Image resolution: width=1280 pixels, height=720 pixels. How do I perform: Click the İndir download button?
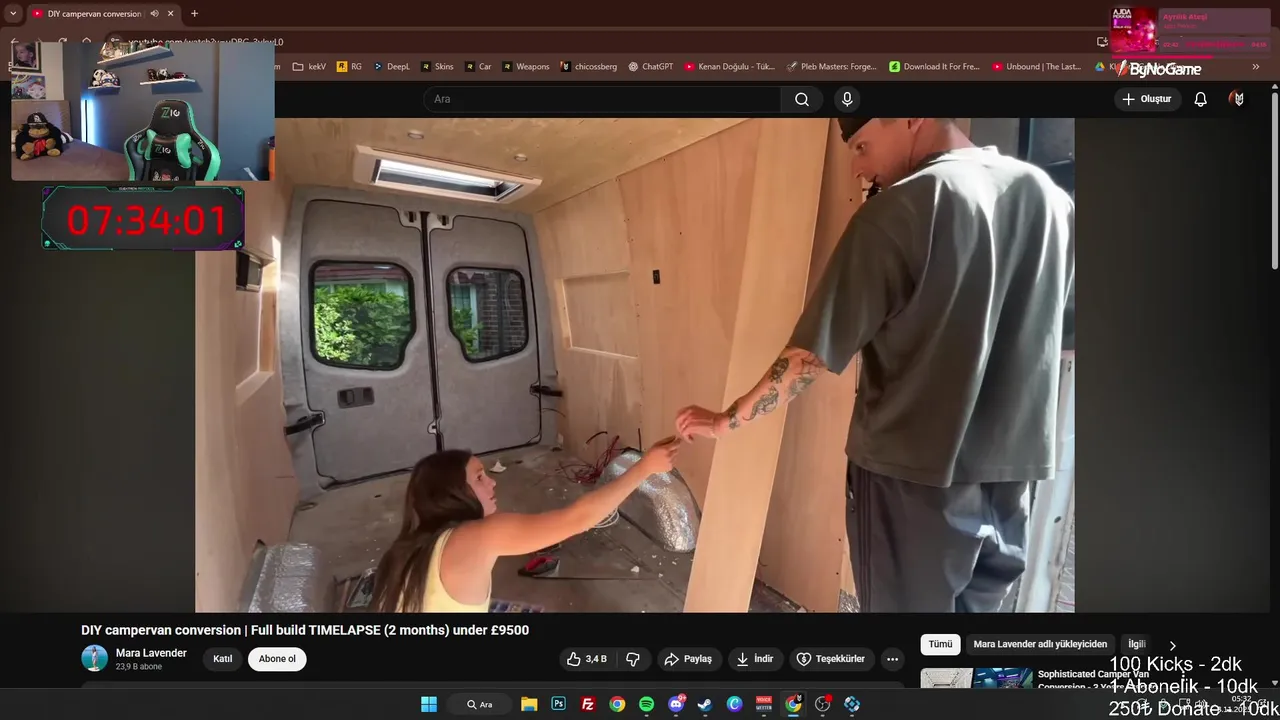pyautogui.click(x=755, y=659)
